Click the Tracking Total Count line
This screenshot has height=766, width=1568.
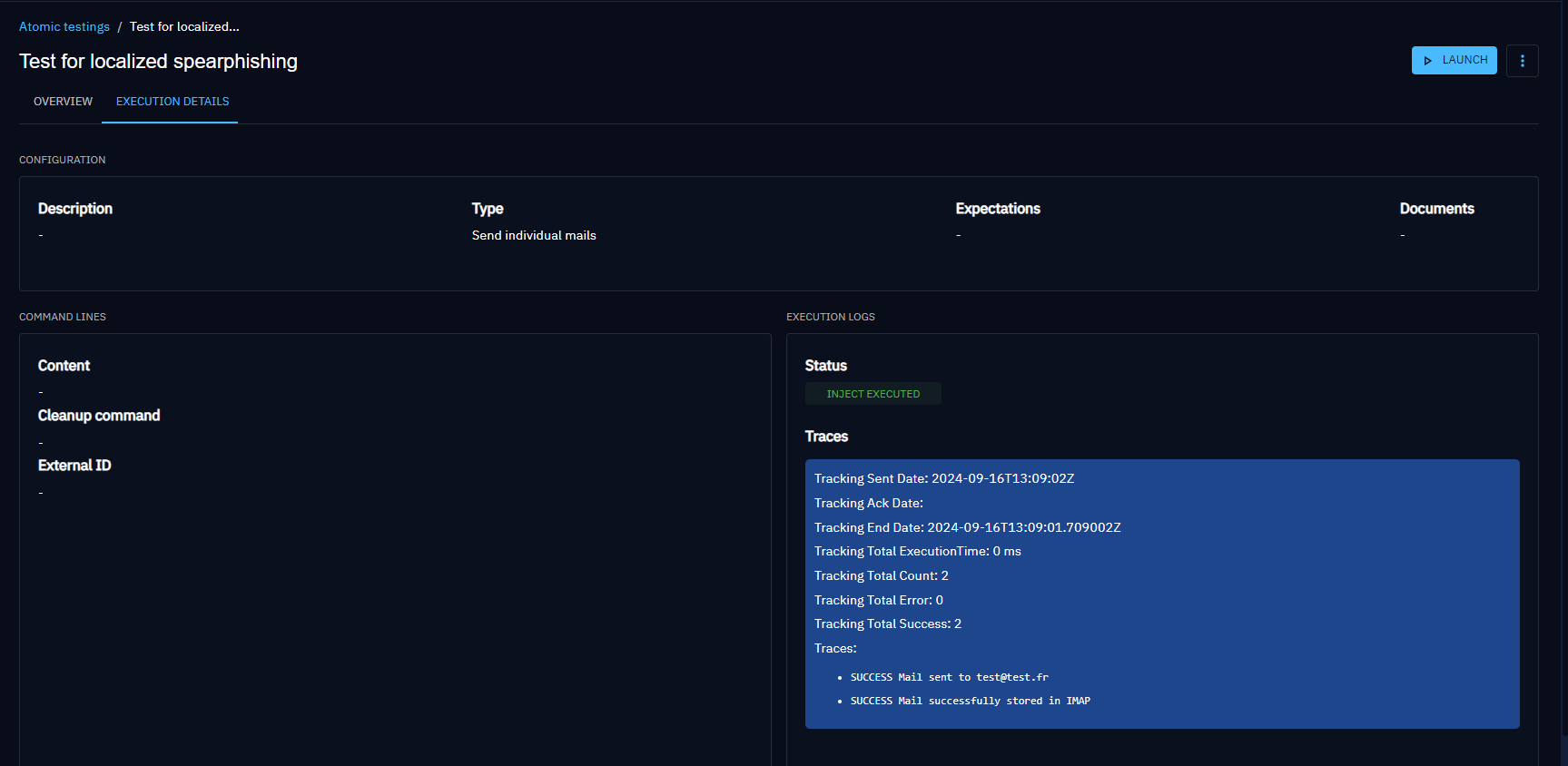pyautogui.click(x=881, y=575)
